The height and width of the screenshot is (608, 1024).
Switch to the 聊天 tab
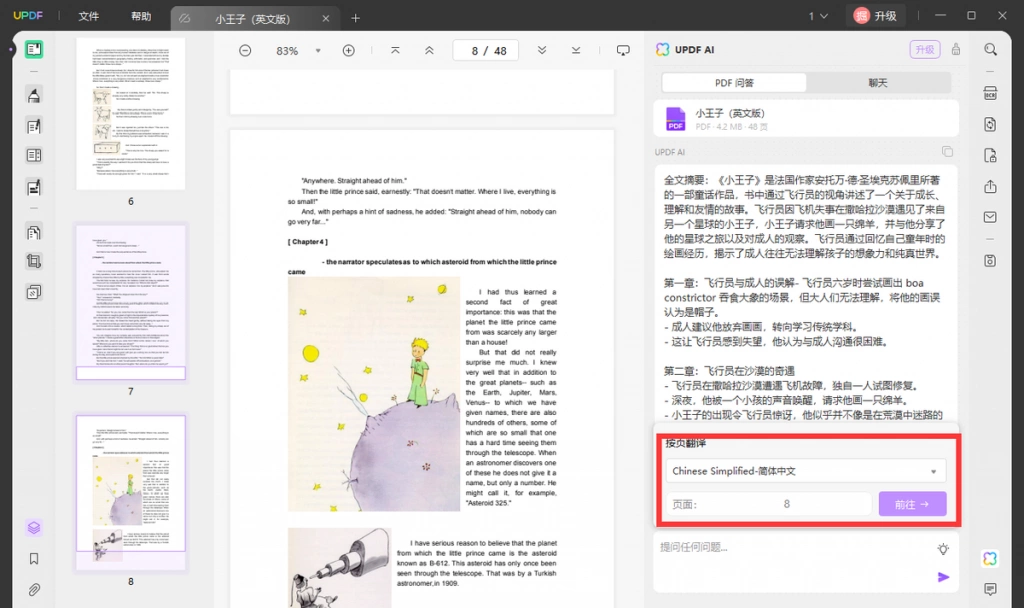878,82
